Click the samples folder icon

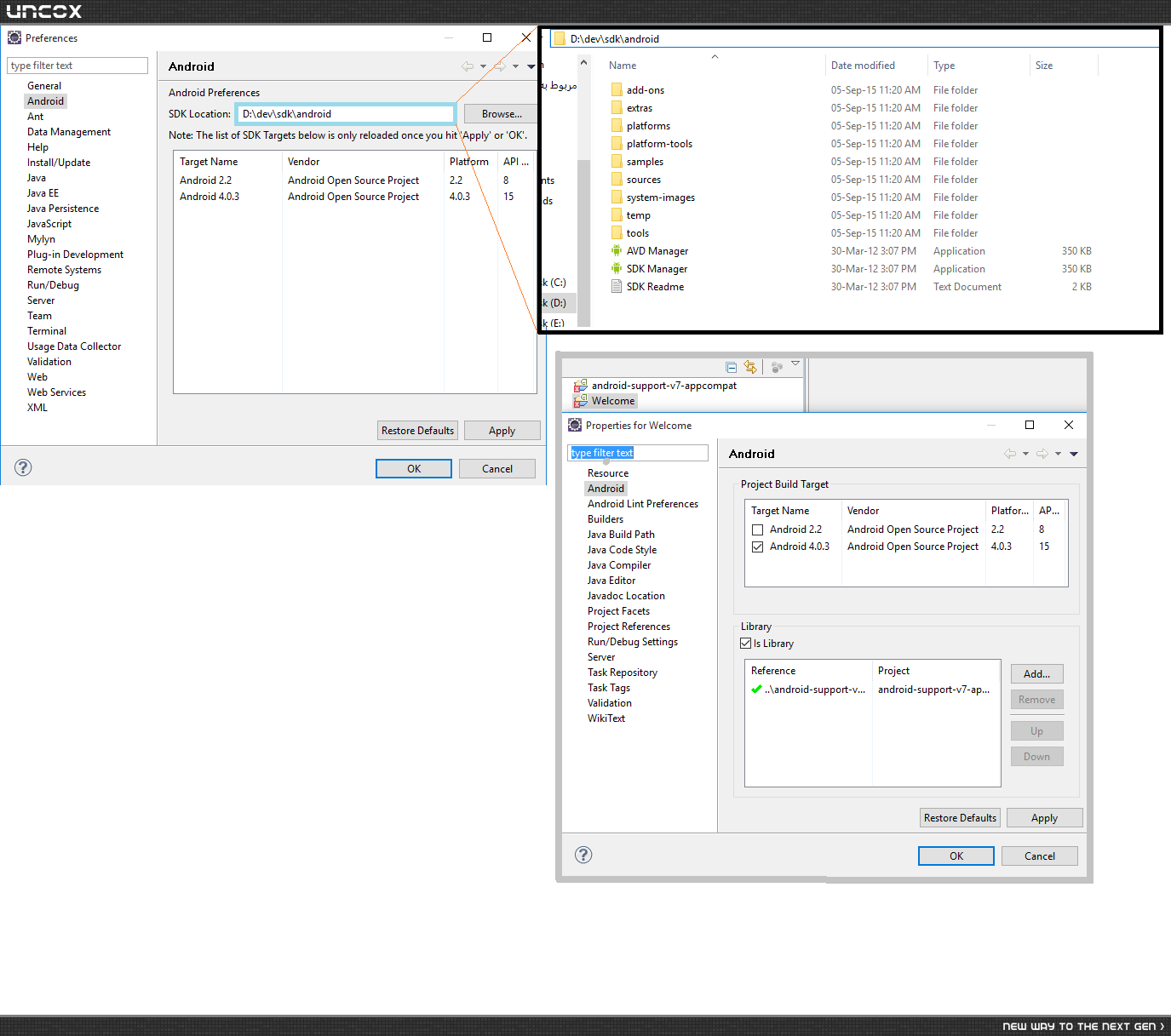617,161
